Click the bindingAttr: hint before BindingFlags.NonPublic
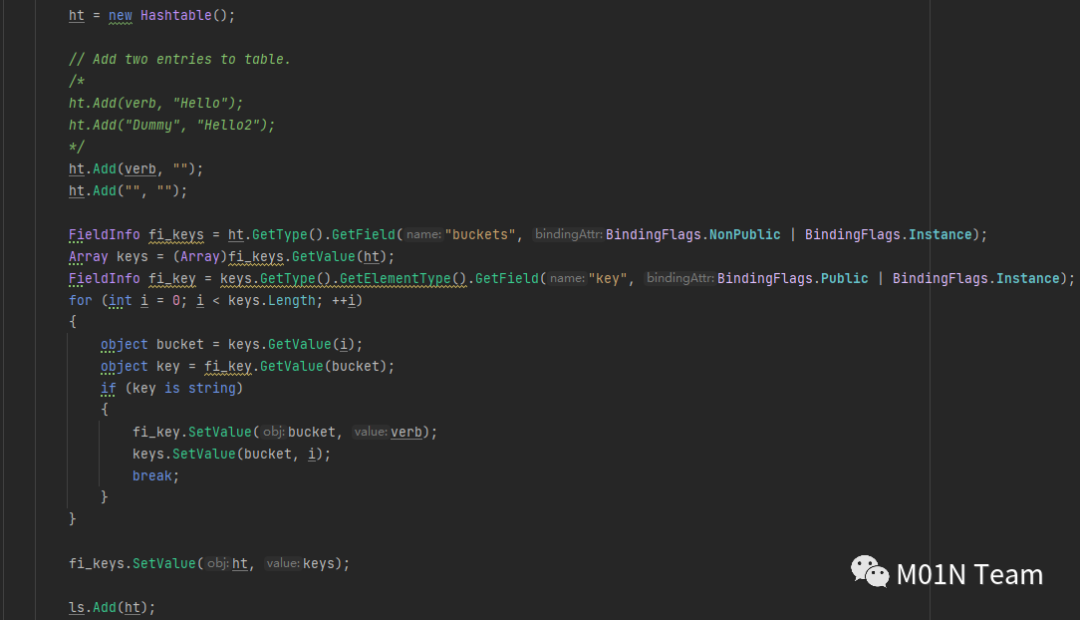The width and height of the screenshot is (1080, 620). [x=567, y=234]
